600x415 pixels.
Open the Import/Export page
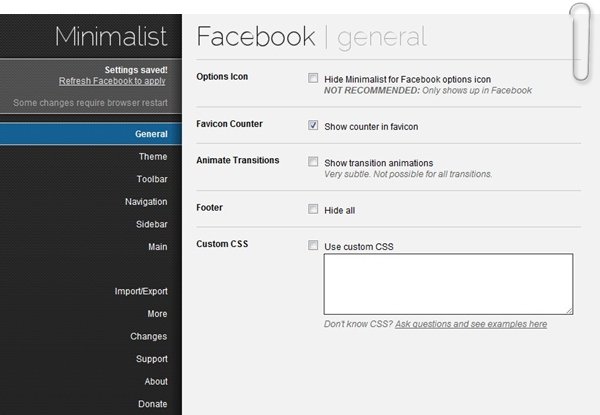(x=141, y=291)
